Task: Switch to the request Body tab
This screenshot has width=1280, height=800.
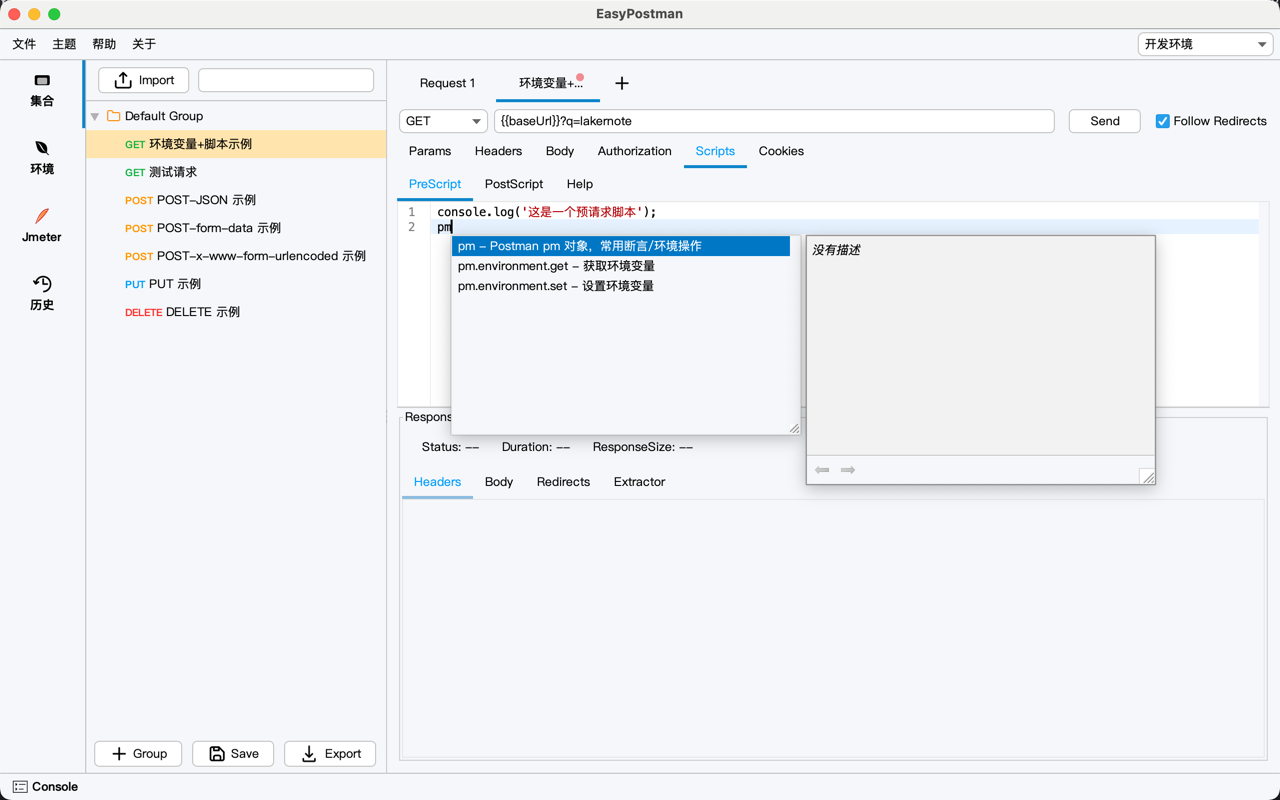Action: (560, 151)
